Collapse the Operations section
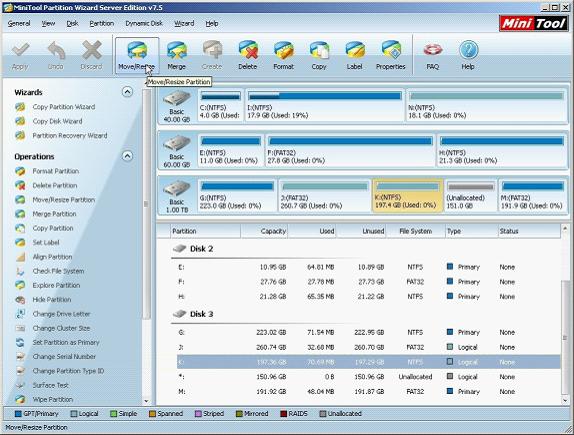Screen dimensions: 574x435 127,156
